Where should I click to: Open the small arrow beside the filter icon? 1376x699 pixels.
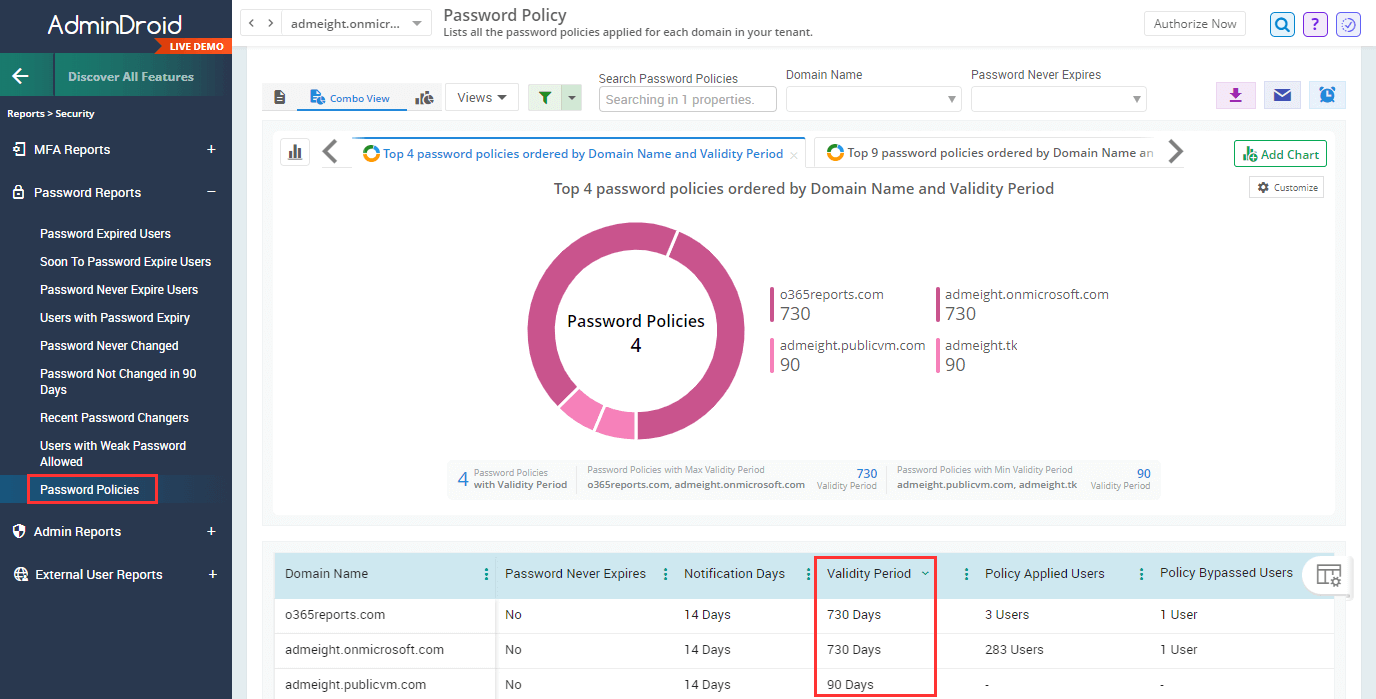pos(570,97)
